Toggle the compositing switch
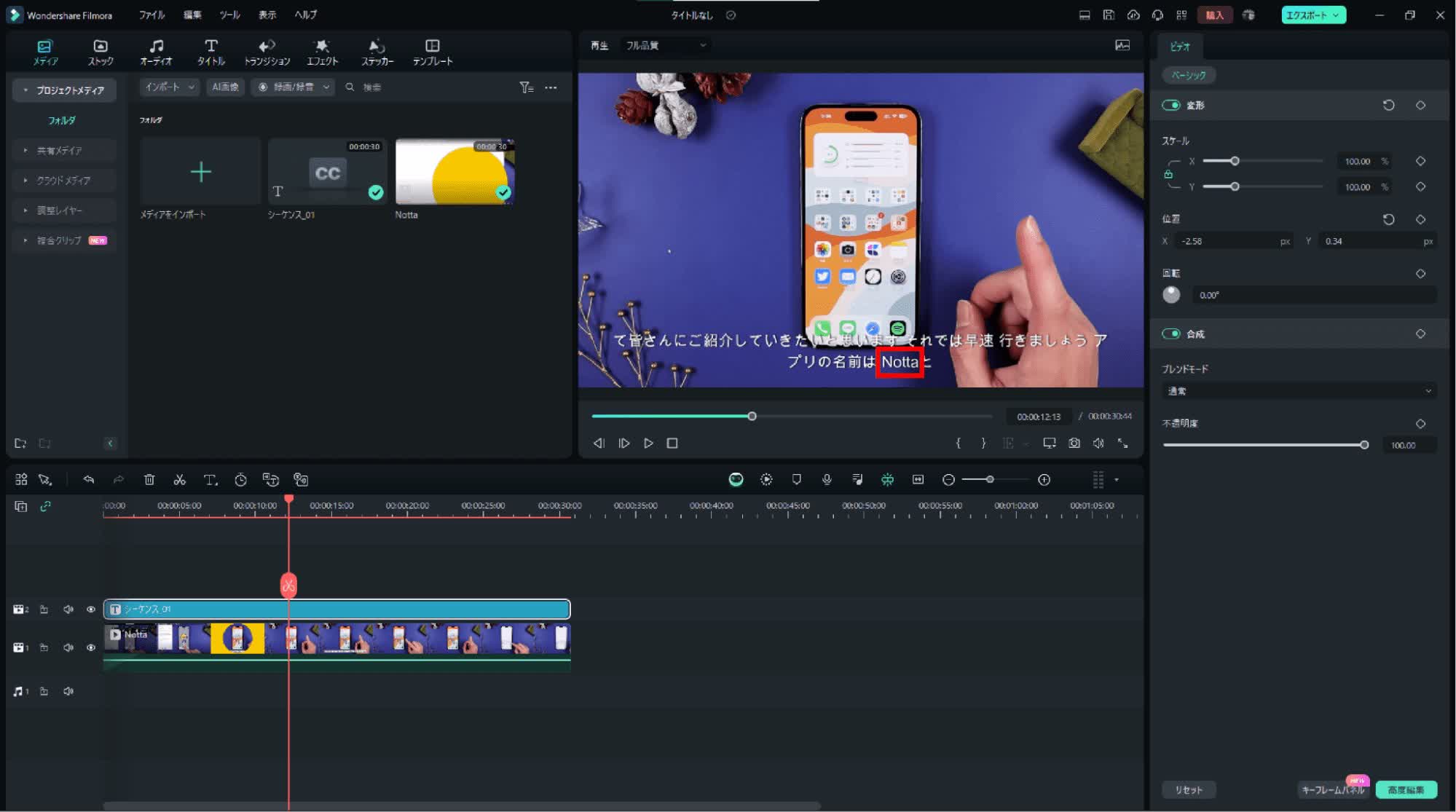The width and height of the screenshot is (1456, 812). [1171, 334]
